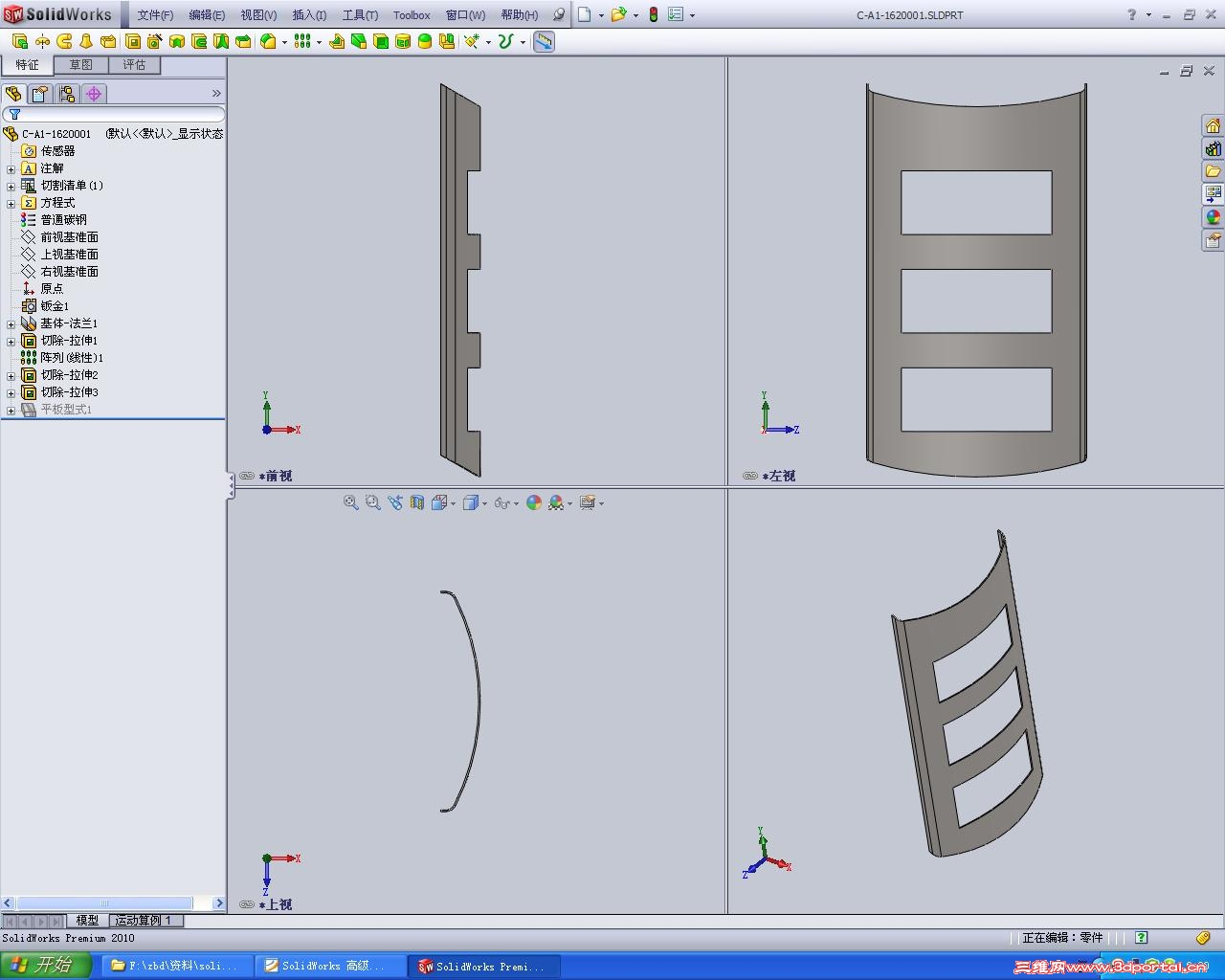The width and height of the screenshot is (1225, 980).
Task: Open the View Settings dropdown arrow
Action: (x=601, y=503)
